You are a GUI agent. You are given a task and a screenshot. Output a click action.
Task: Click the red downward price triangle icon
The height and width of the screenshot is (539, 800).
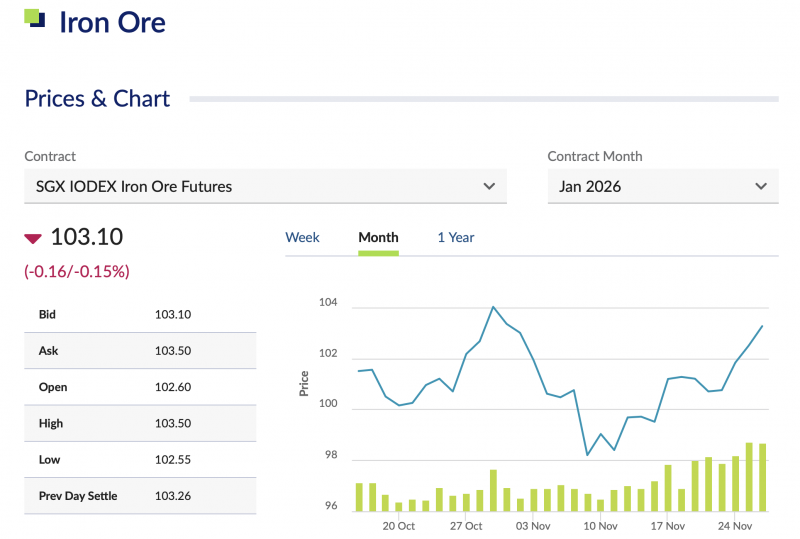point(33,238)
